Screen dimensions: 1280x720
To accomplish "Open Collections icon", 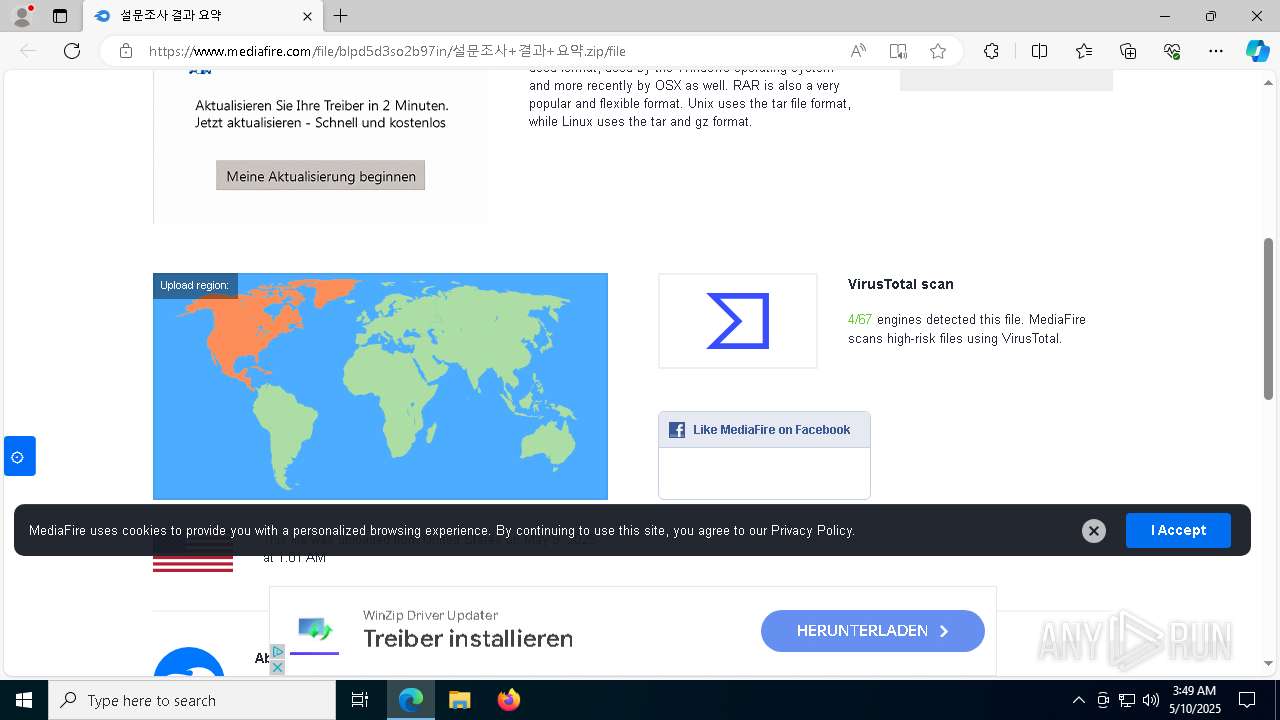I will (x=1128, y=51).
